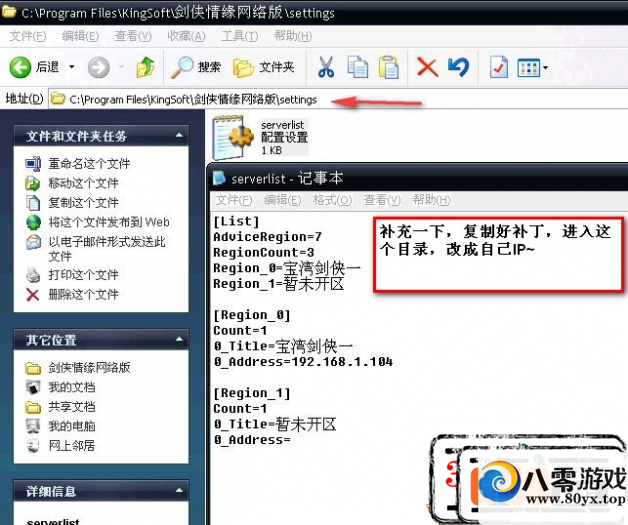
Task: Click the folder icon in address bar
Action: point(58,99)
